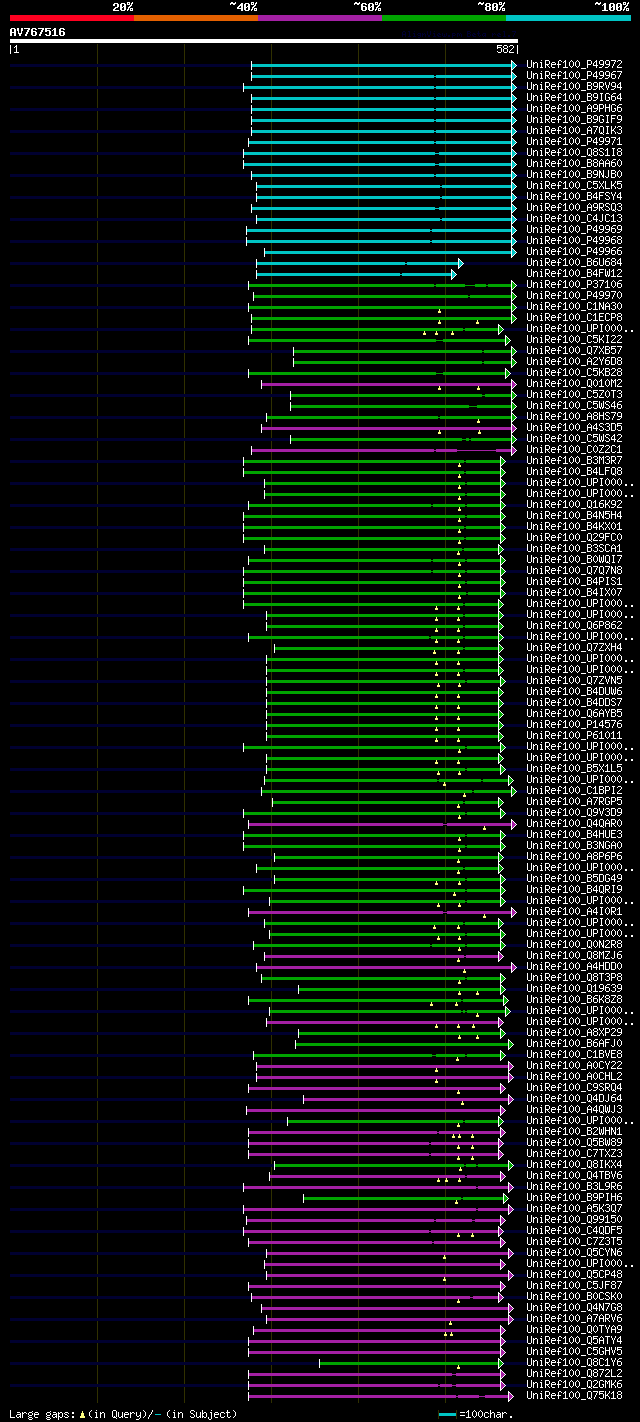Click UniRef100_Q16K92 label

574,504
